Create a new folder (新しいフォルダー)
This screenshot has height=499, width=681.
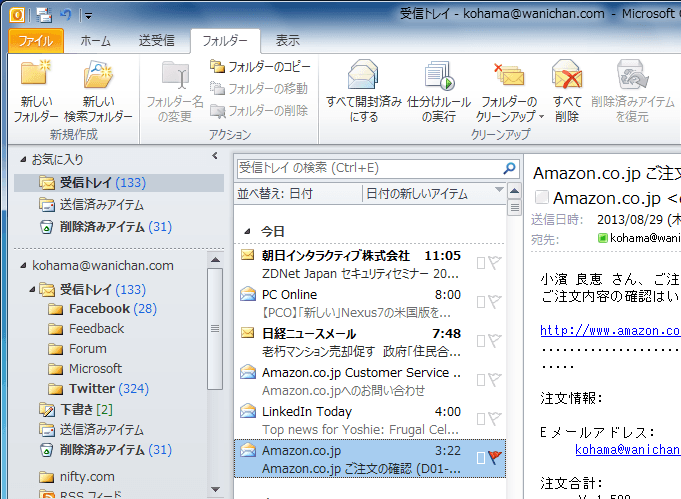36,91
